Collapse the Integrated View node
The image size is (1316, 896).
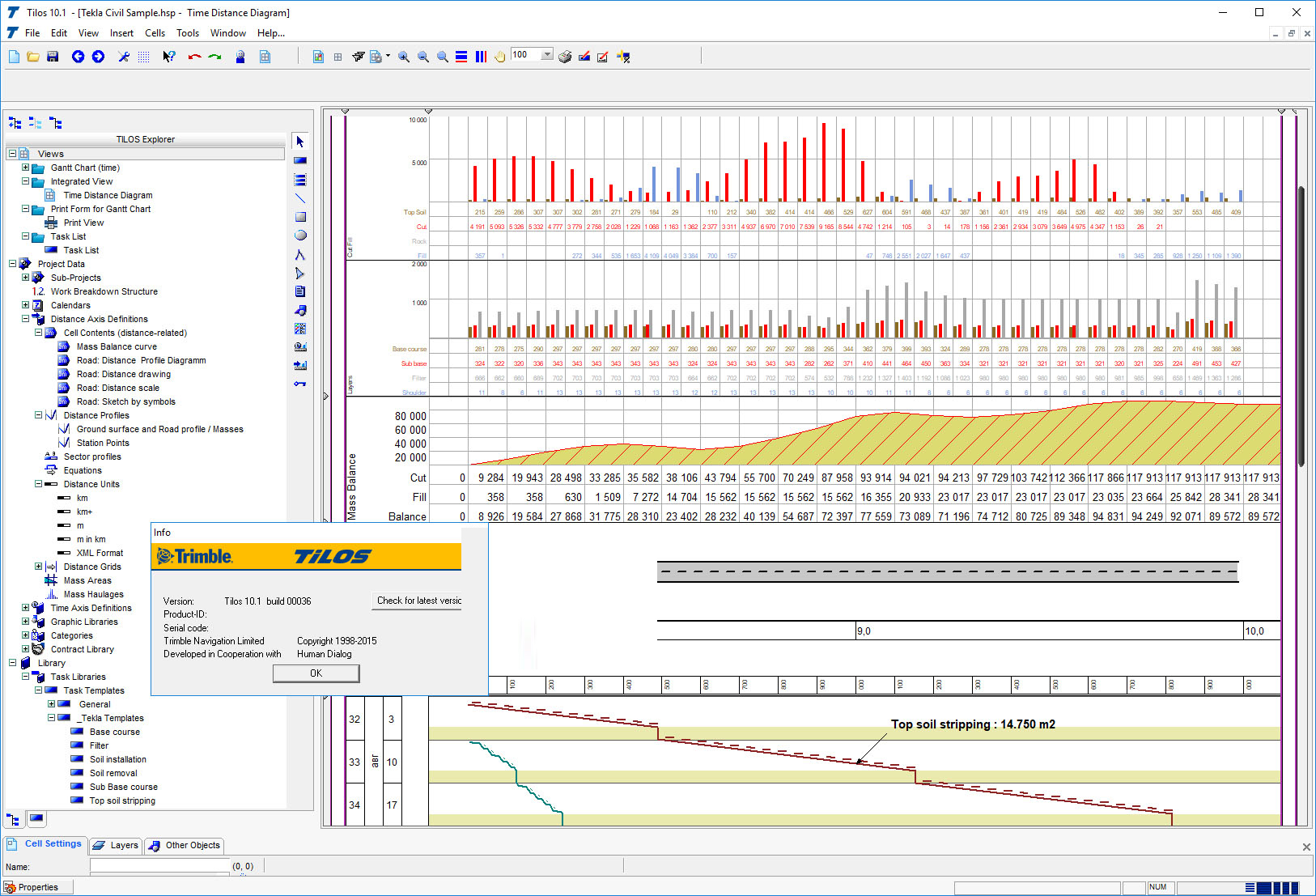25,181
